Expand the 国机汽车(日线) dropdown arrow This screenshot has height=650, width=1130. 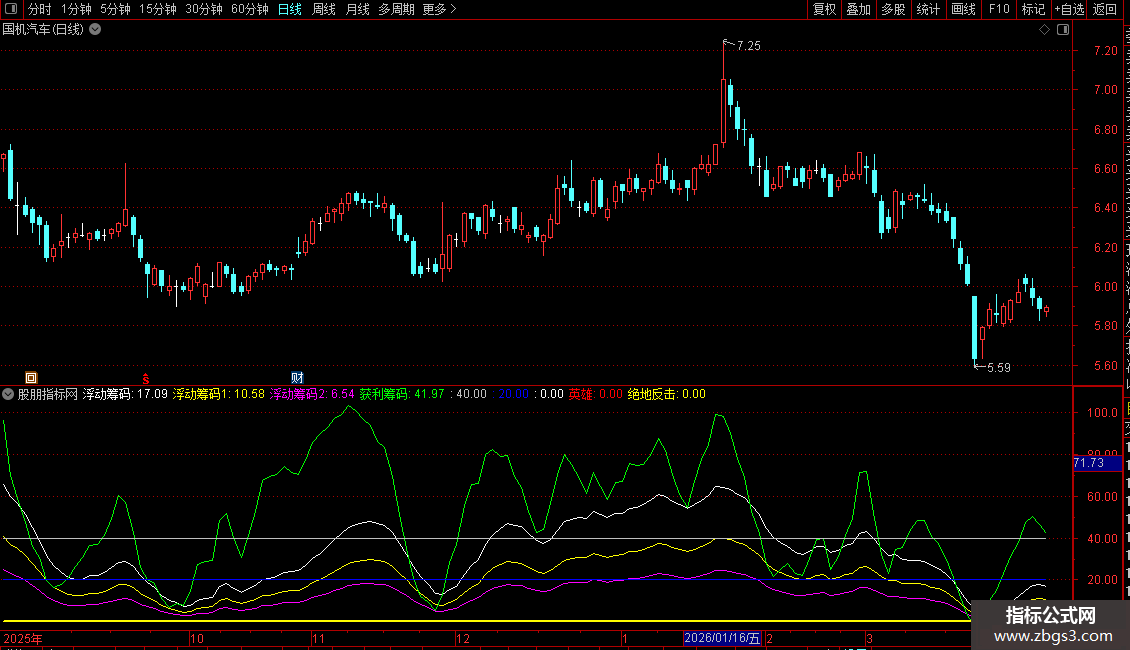[95, 30]
